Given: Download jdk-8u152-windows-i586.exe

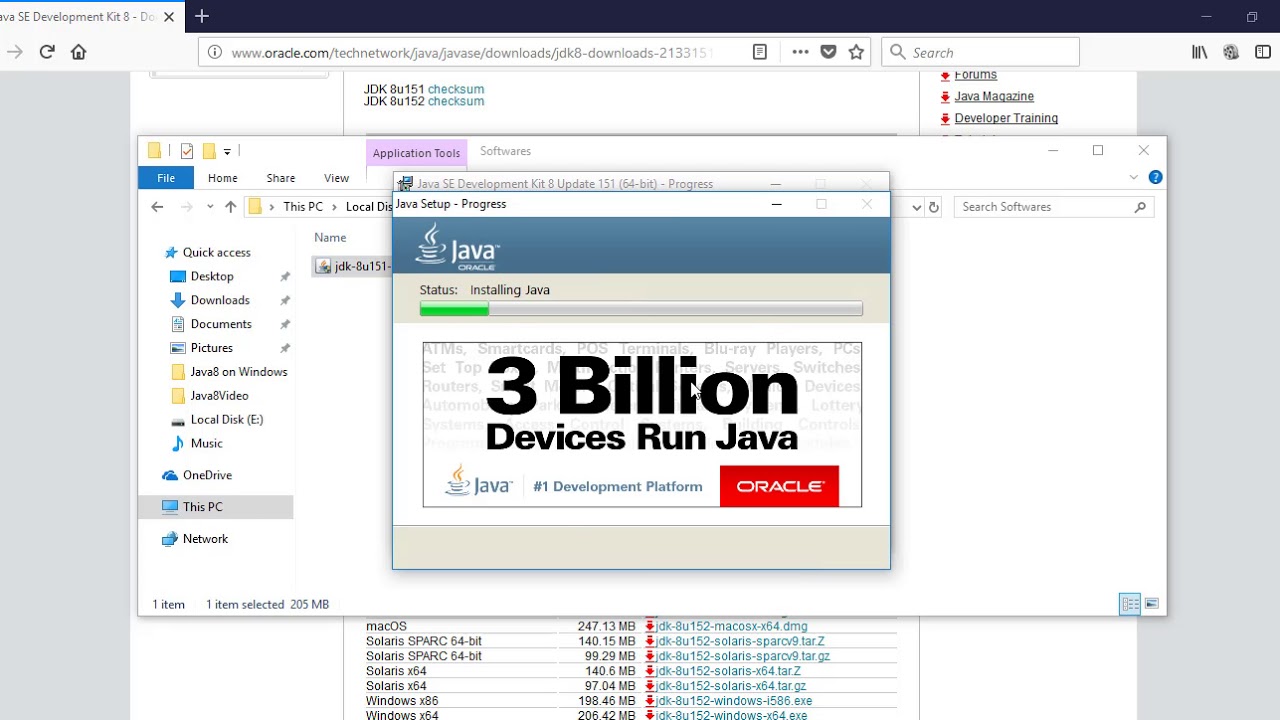Looking at the screenshot, I should 734,701.
